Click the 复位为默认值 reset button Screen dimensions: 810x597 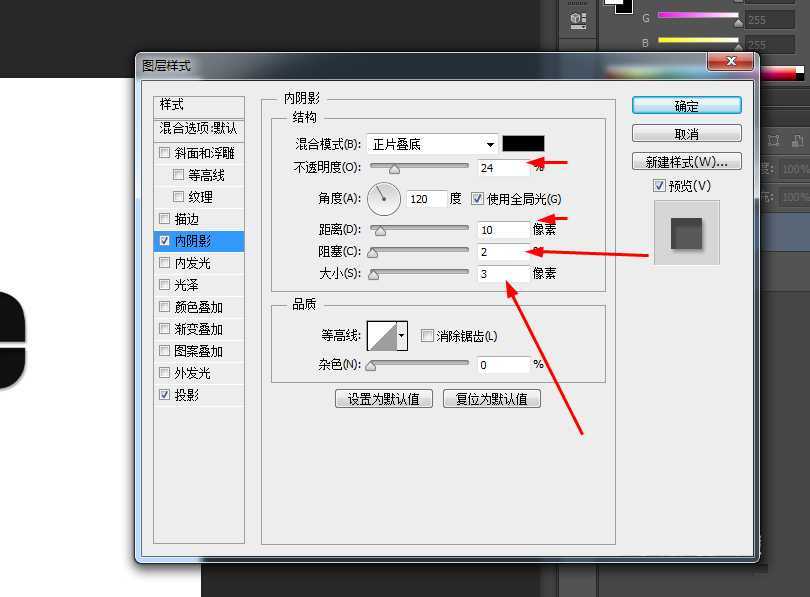(491, 398)
